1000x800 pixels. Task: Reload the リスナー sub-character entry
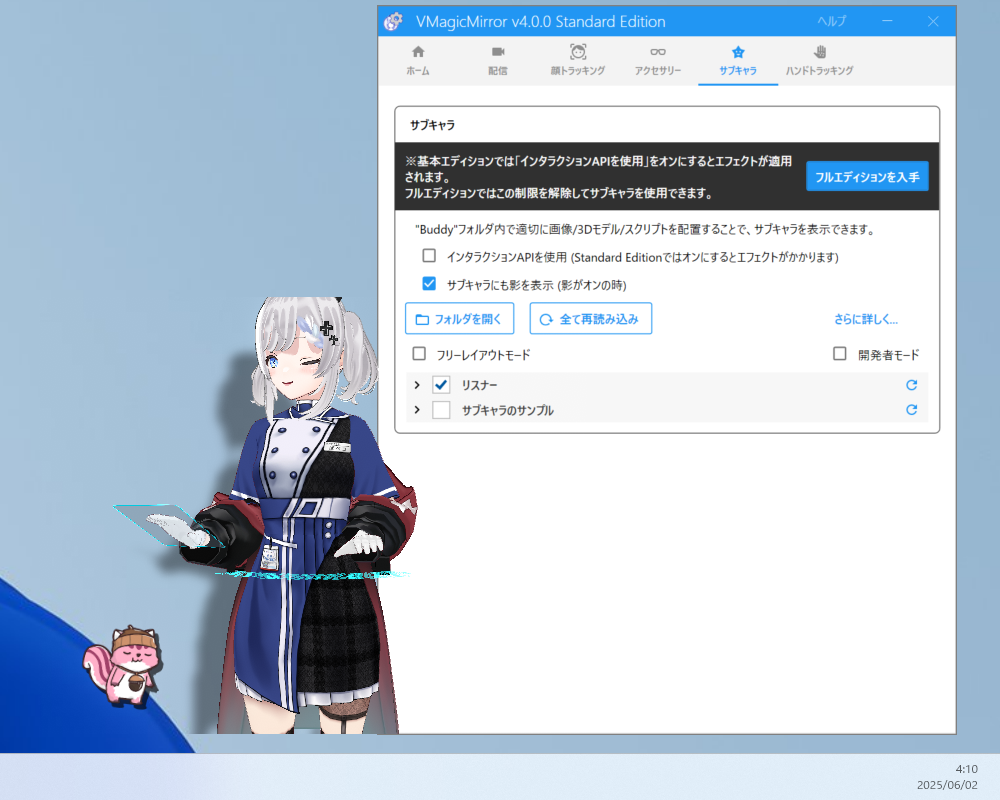click(x=911, y=384)
